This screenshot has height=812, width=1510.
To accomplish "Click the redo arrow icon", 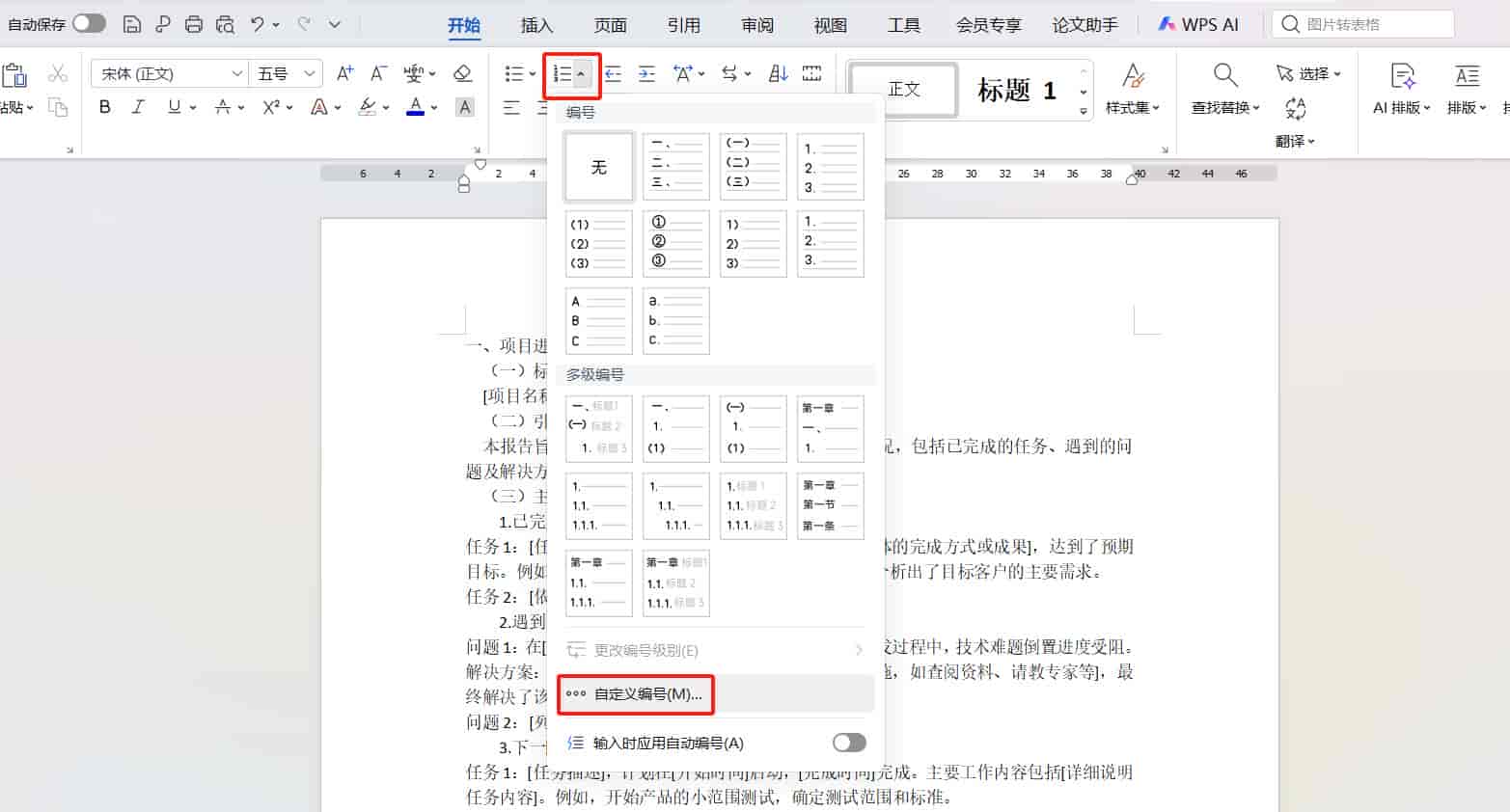I will (304, 24).
